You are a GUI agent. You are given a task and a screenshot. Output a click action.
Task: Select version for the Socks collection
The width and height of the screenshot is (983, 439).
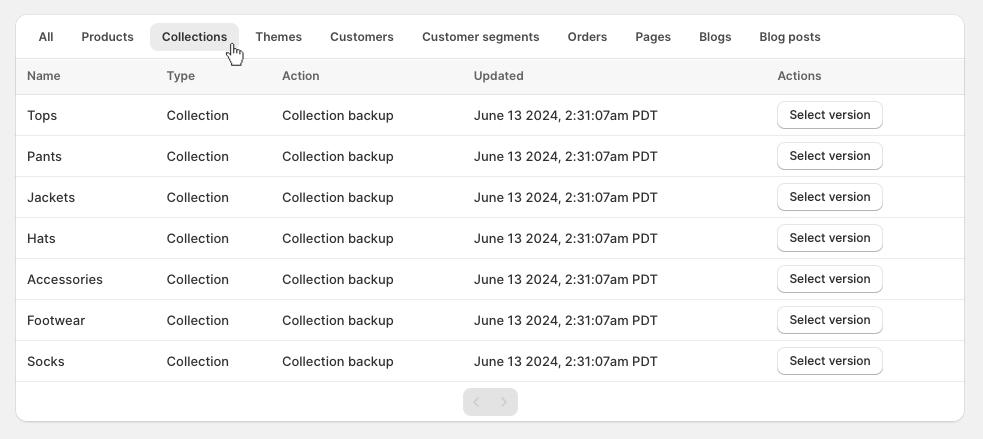829,361
